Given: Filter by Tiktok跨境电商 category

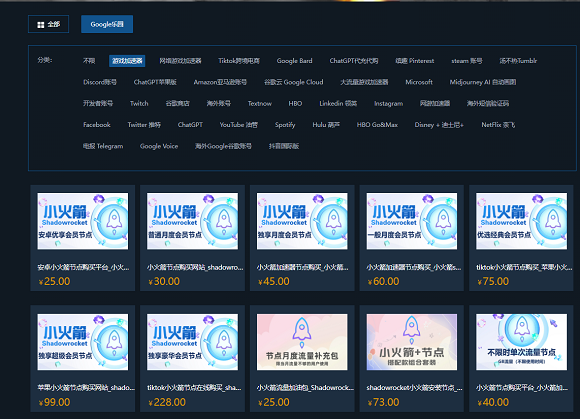Looking at the screenshot, I should 239,61.
